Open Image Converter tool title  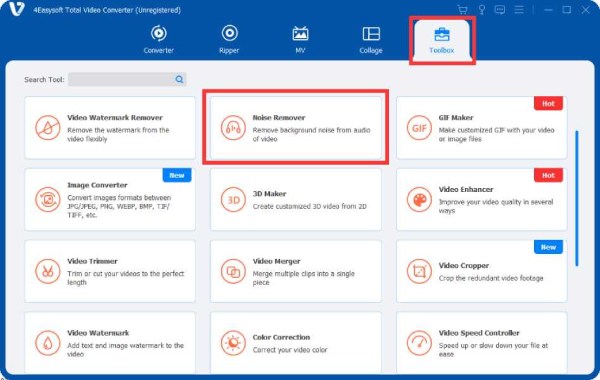point(97,185)
